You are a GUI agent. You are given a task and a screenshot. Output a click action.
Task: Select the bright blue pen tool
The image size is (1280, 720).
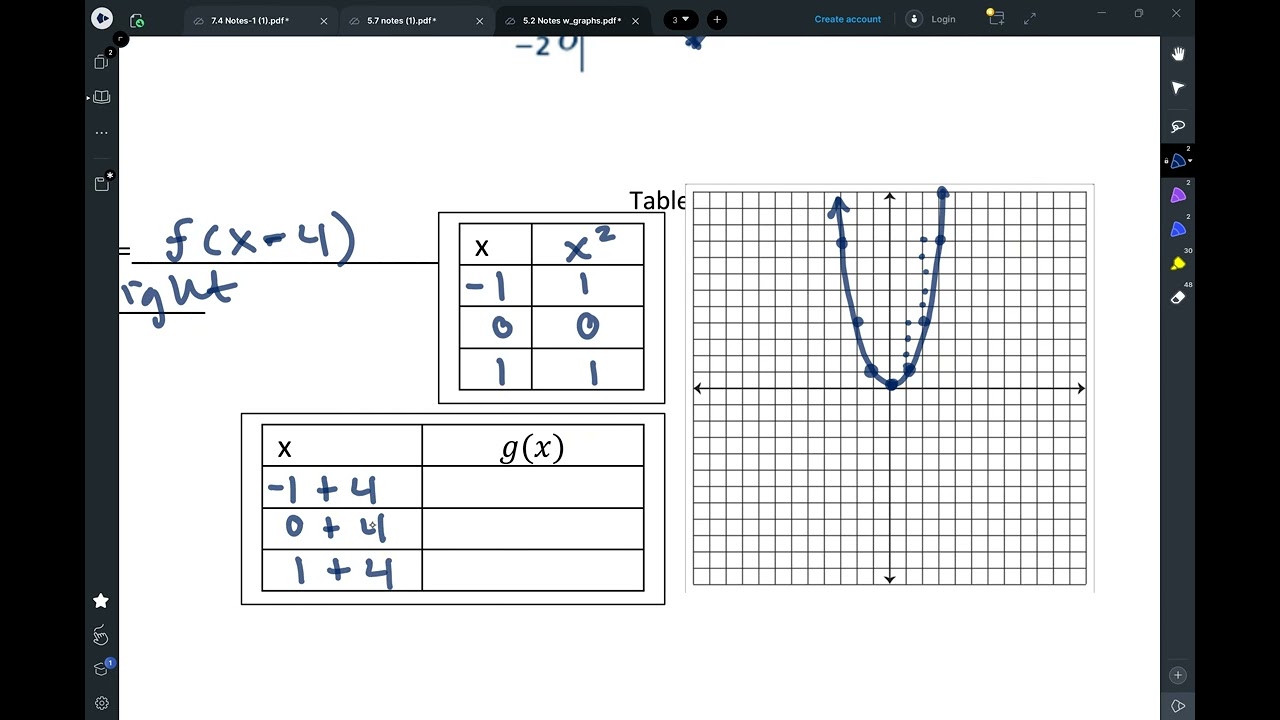[1178, 230]
